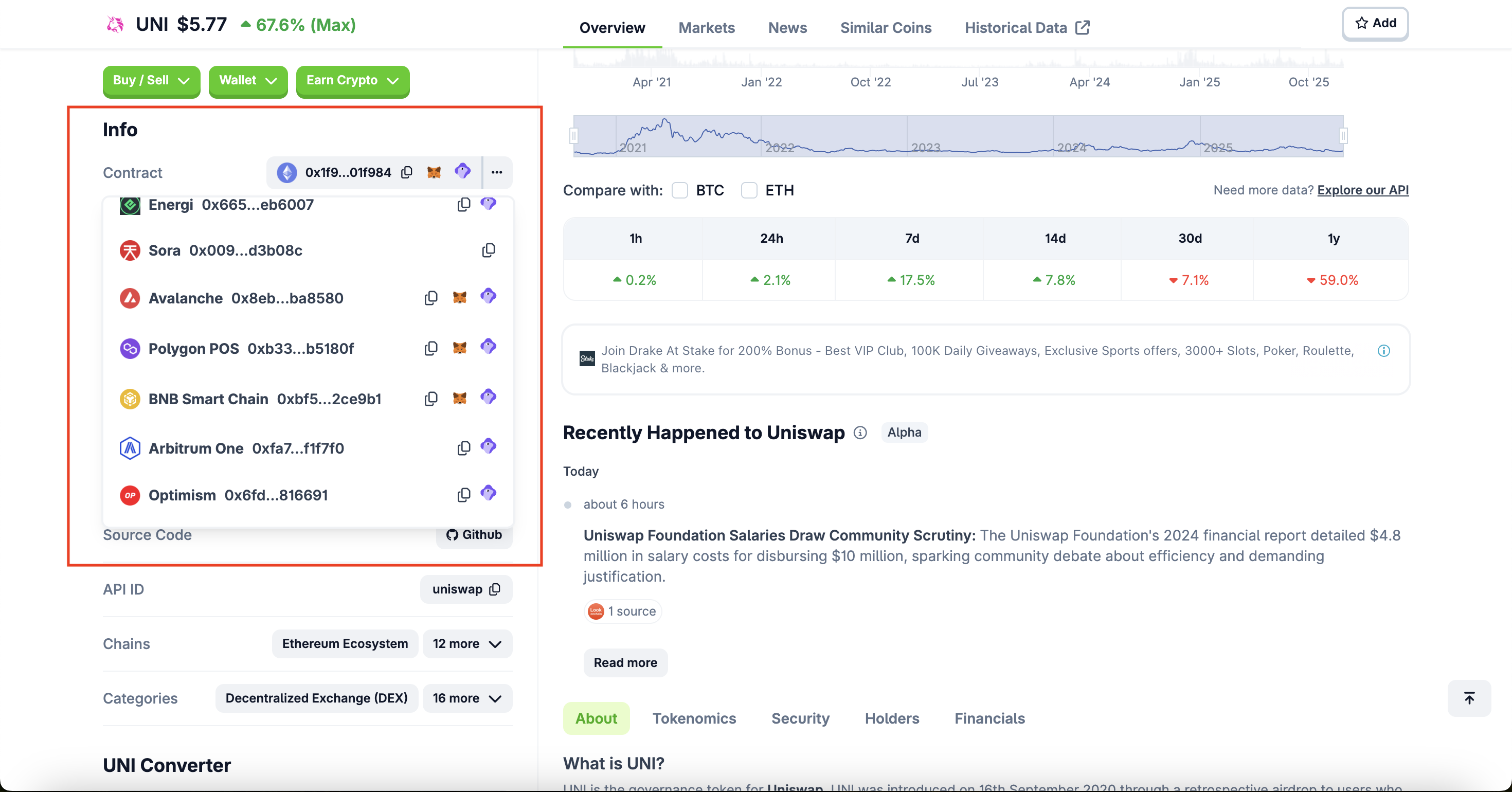Copy the Polygon POS contract address
Viewport: 1512px width, 792px height.
click(x=431, y=348)
